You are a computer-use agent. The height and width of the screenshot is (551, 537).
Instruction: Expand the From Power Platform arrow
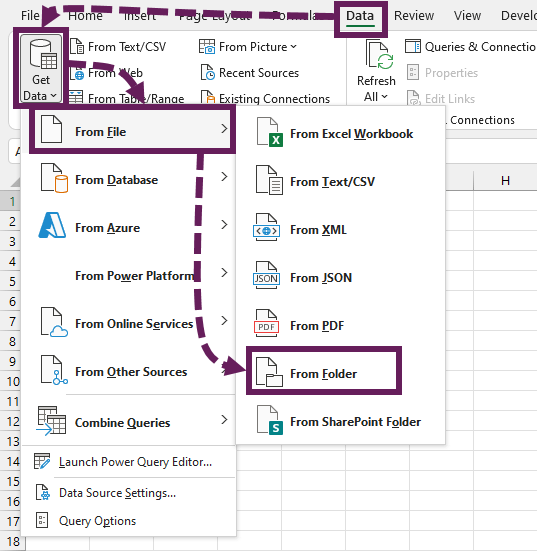coord(224,272)
